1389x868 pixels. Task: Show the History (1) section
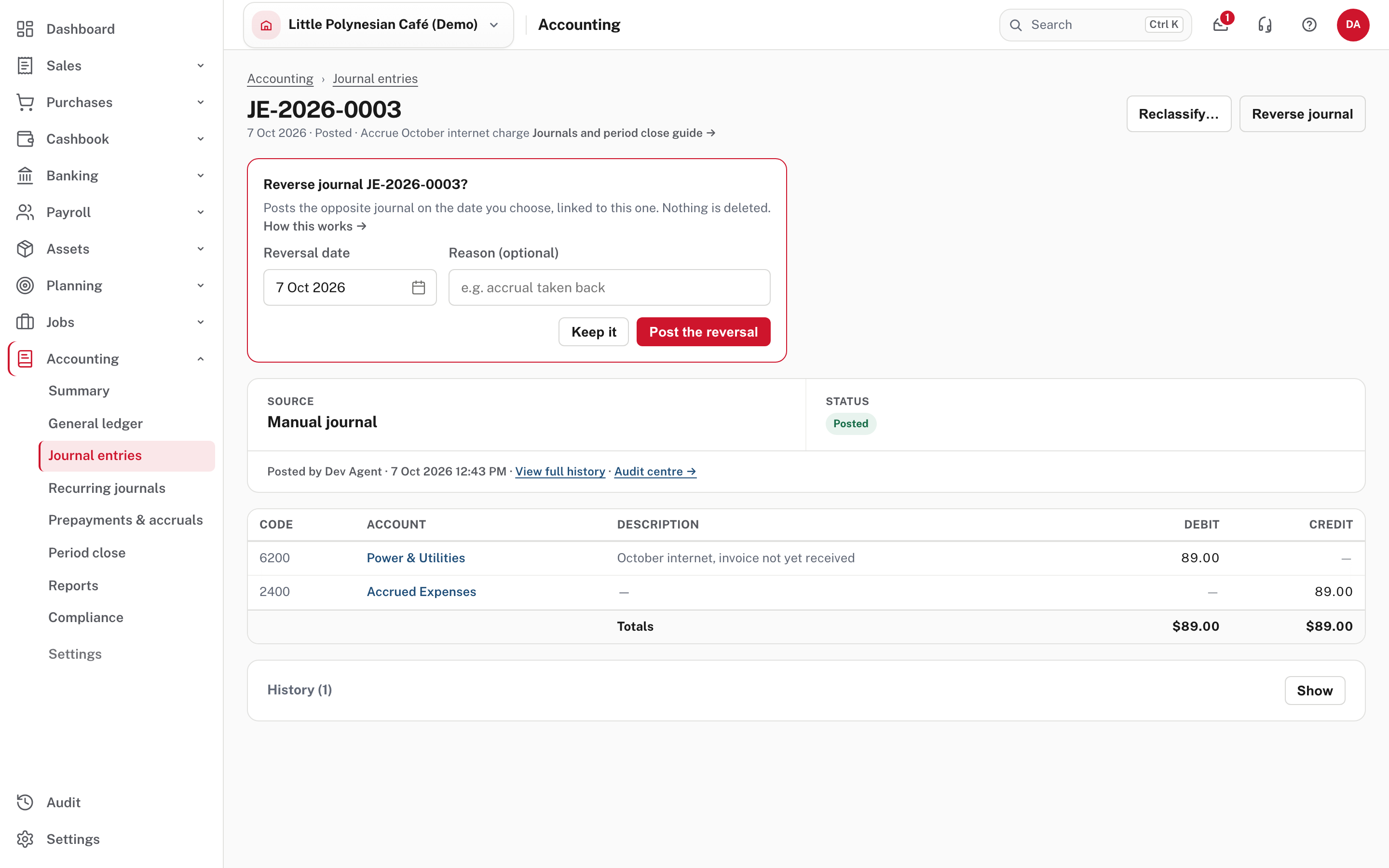tap(1314, 691)
